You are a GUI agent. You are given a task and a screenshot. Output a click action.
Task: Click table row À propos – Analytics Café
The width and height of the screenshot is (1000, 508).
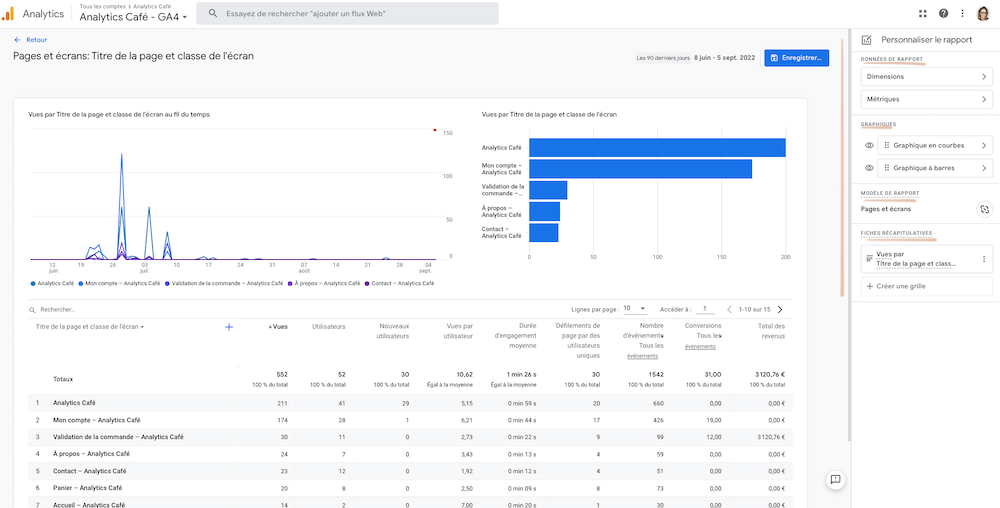[410, 454]
